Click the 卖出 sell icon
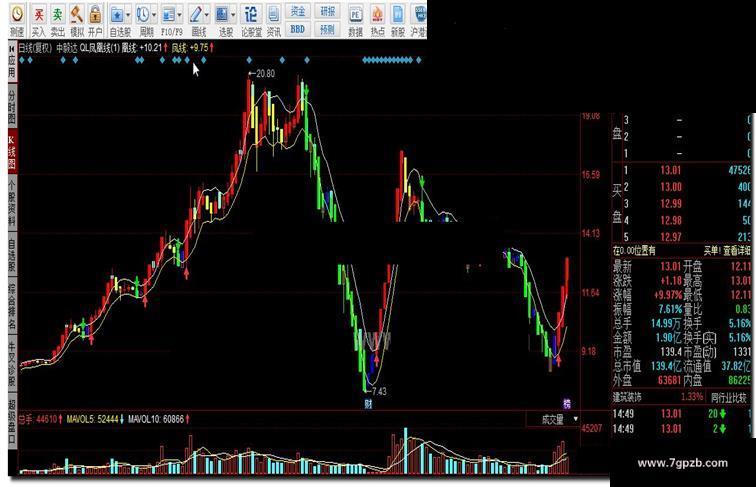The width and height of the screenshot is (756, 487). tap(57, 14)
